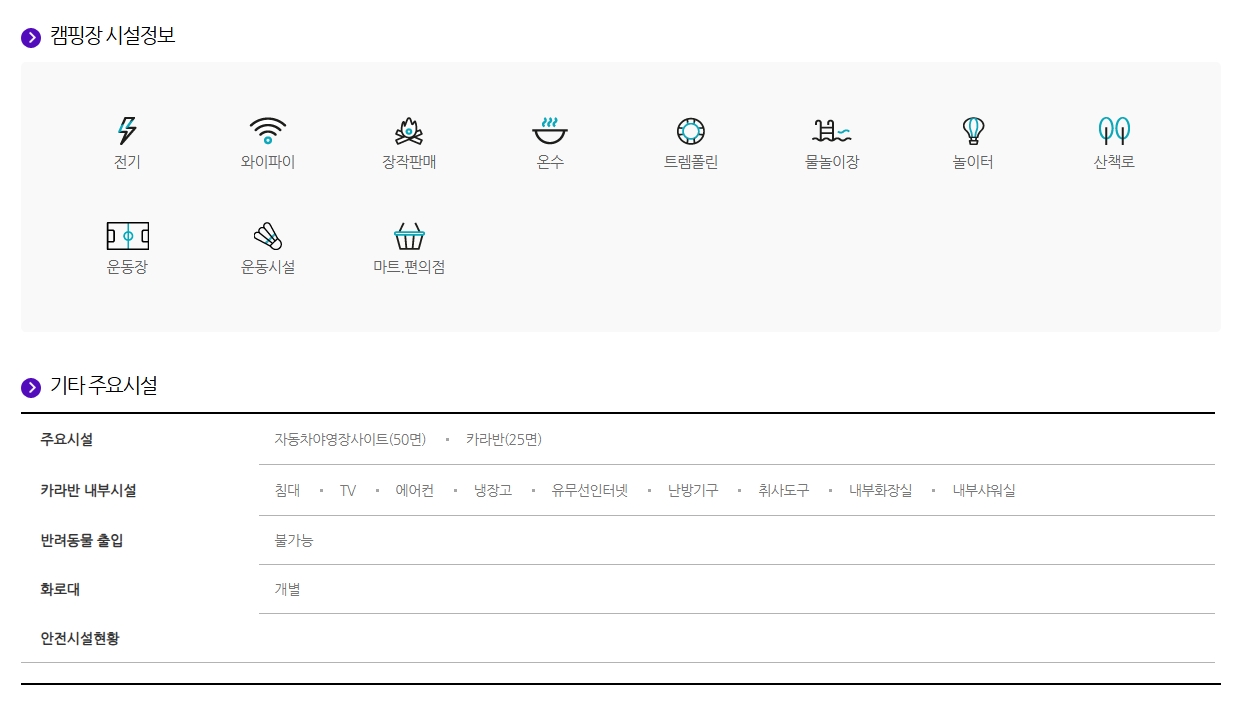
Task: Click 자동차야영장사이트(50면) text
Action: (350, 439)
